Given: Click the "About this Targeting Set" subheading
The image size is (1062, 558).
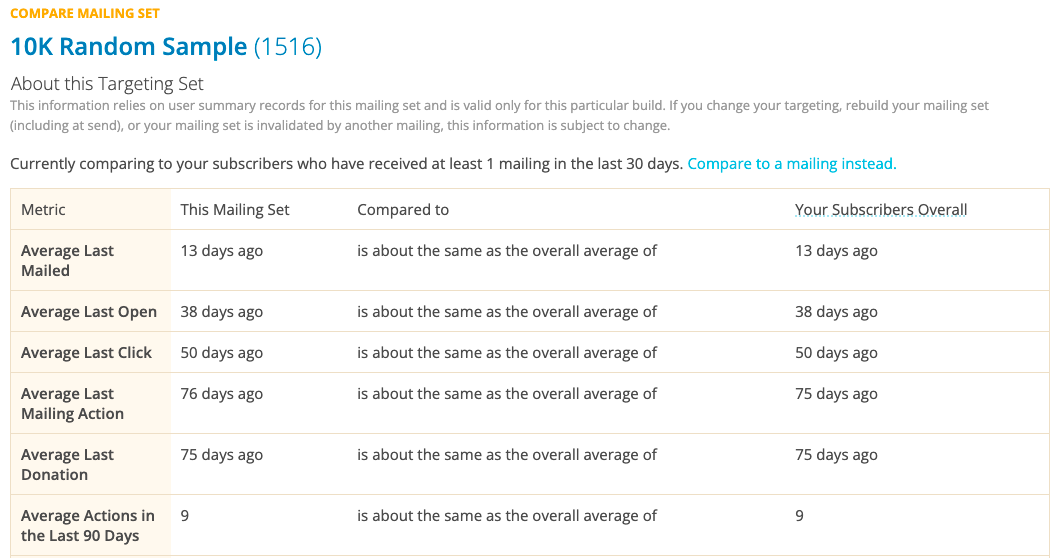Looking at the screenshot, I should 107,84.
